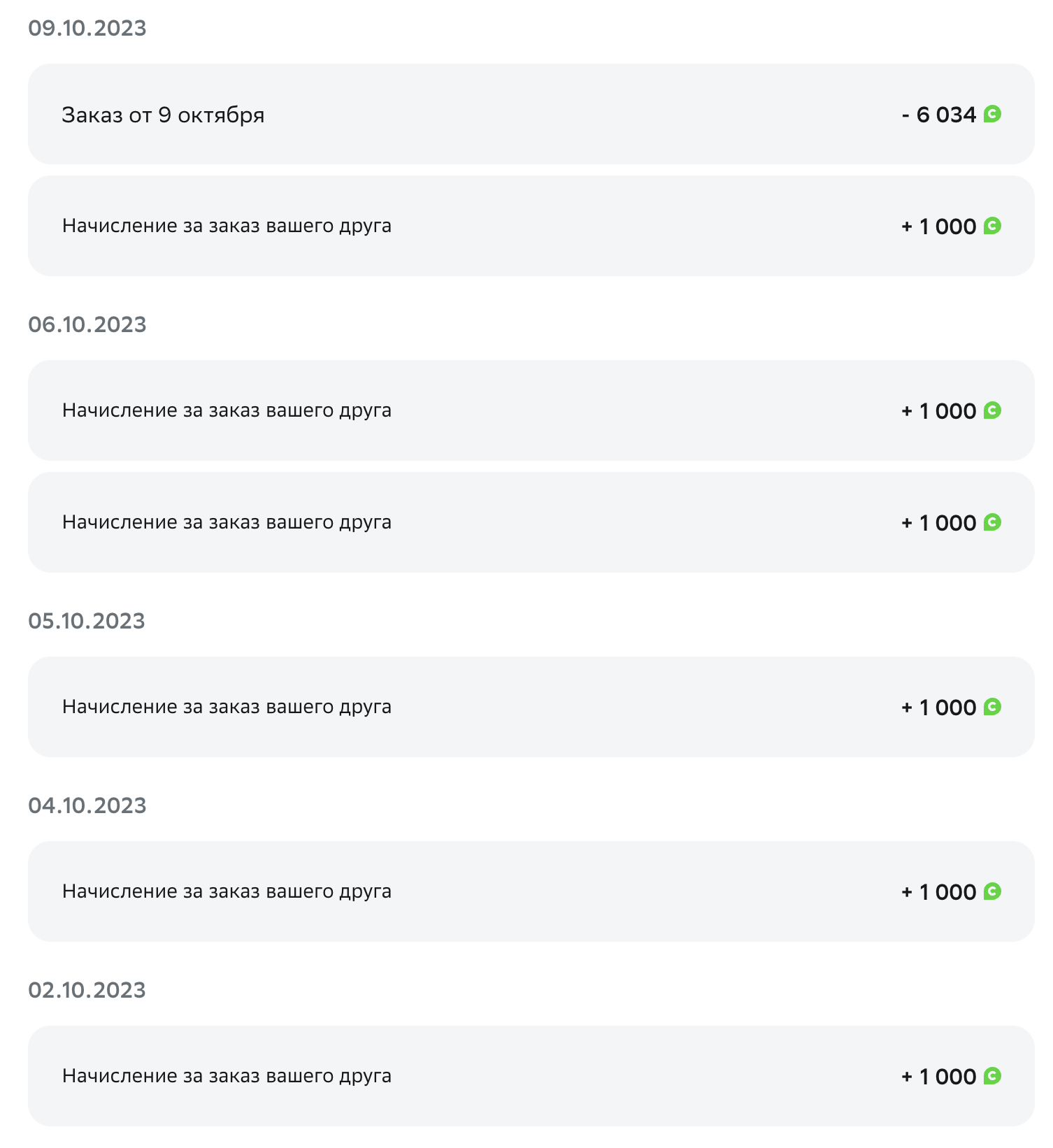Select the second accrual entry under 06.10.2023
Image resolution: width=1053 pixels, height=1148 pixels.
coord(531,522)
